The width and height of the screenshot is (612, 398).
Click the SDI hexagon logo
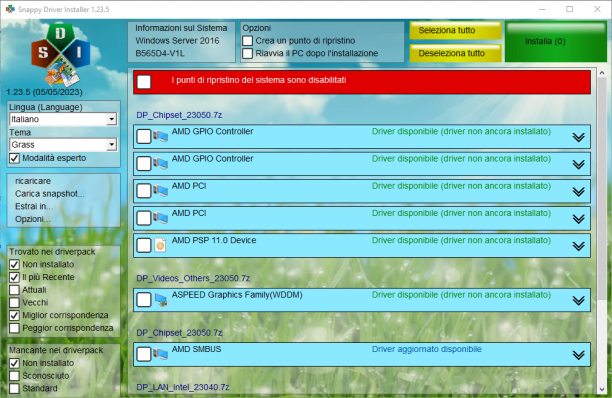(x=60, y=55)
